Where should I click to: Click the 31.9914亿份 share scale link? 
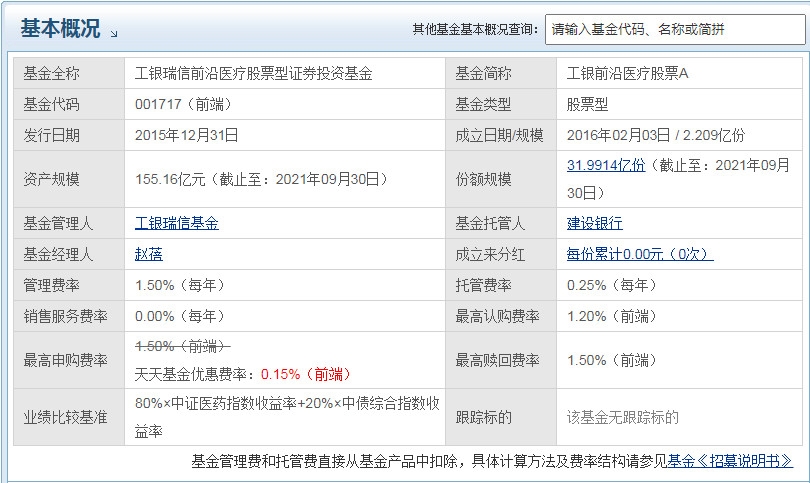tap(606, 165)
